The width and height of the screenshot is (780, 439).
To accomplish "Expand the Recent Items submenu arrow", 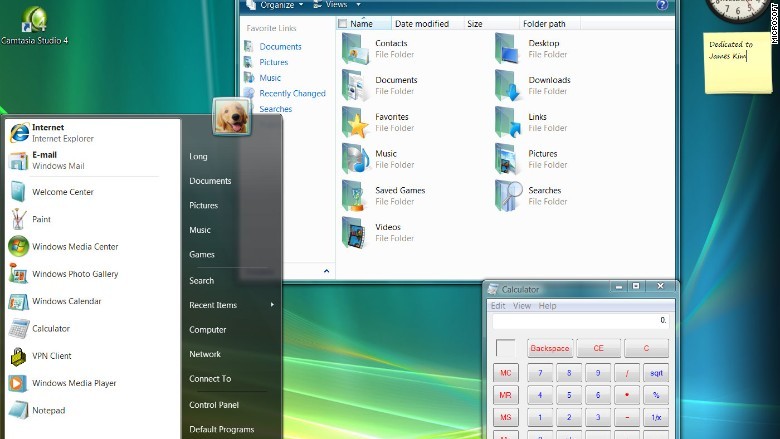I will tap(271, 305).
